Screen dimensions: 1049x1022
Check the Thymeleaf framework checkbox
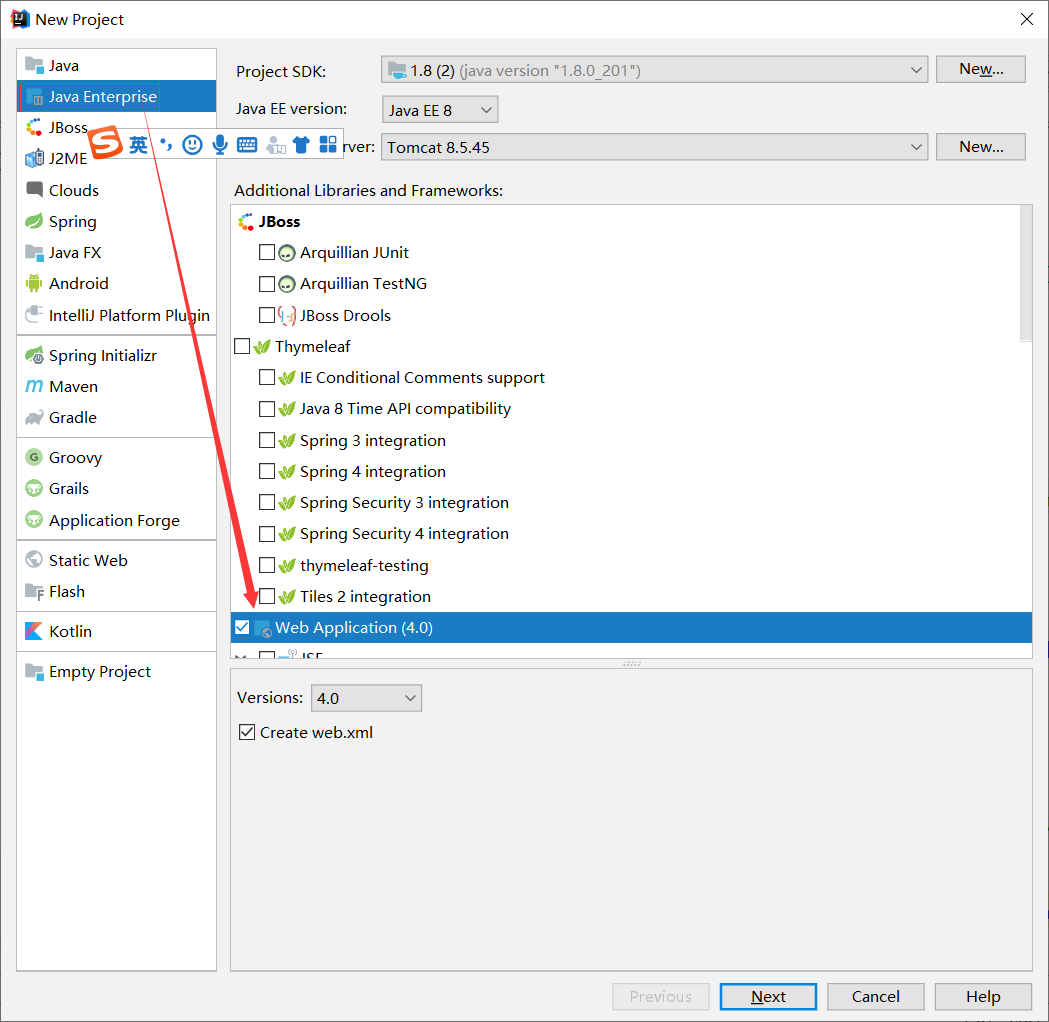pos(242,346)
